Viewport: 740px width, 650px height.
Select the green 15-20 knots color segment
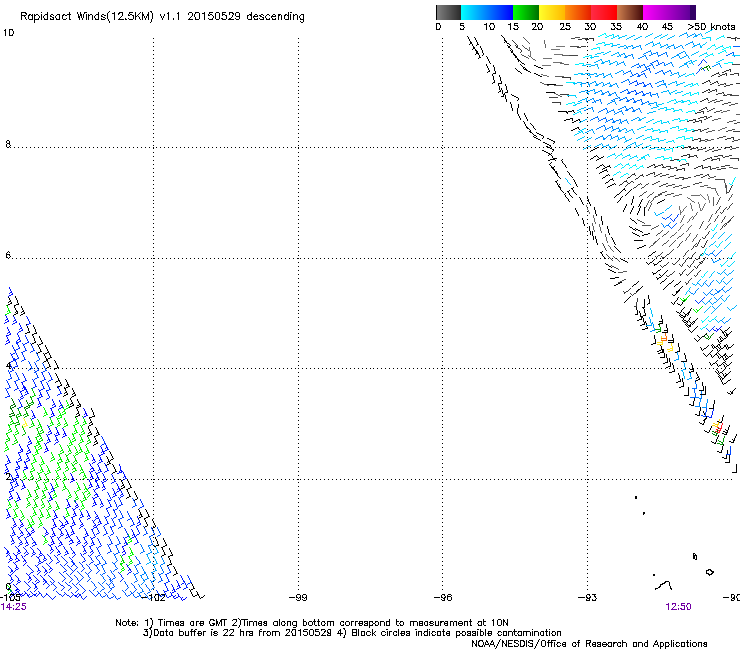pos(526,12)
